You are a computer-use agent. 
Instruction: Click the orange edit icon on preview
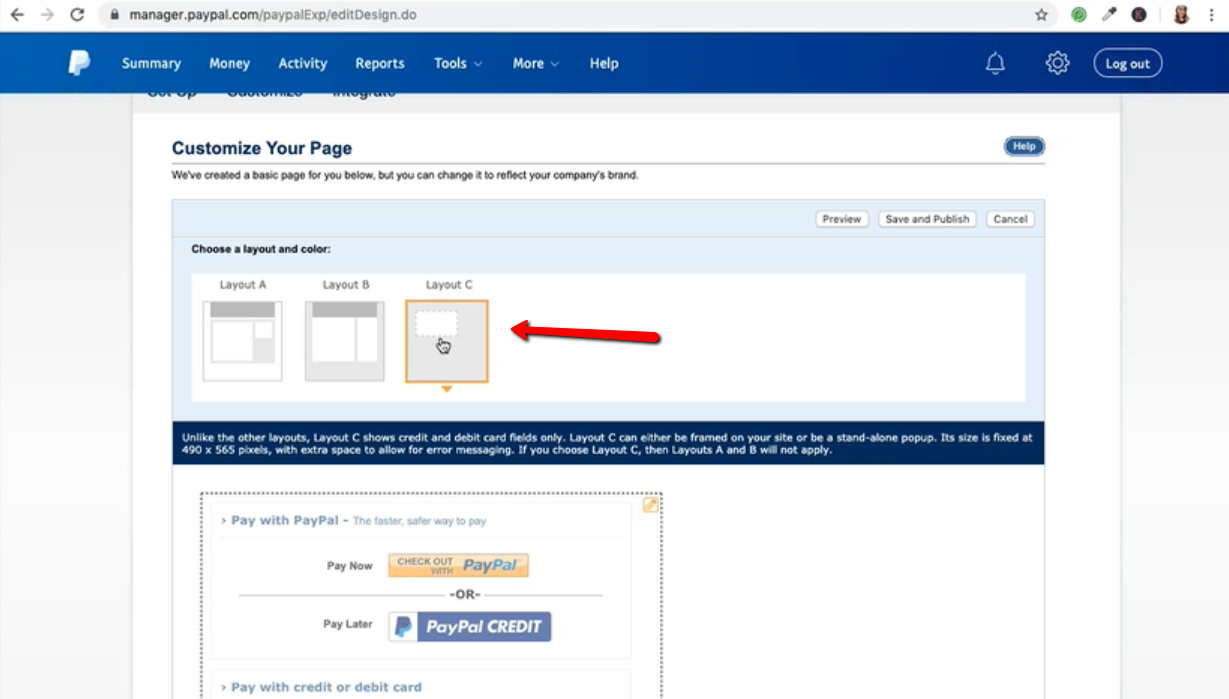650,505
